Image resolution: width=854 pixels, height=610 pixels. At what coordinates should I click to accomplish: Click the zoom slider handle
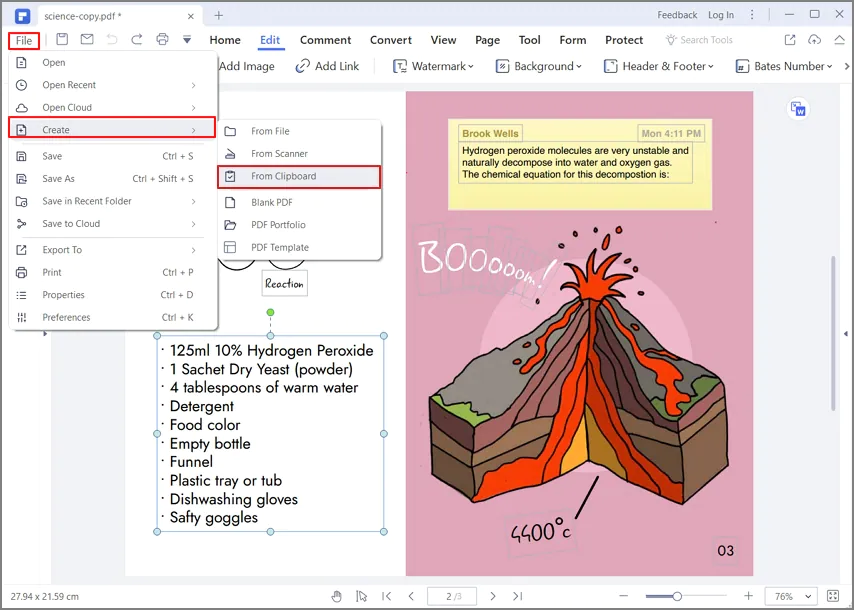click(x=676, y=596)
